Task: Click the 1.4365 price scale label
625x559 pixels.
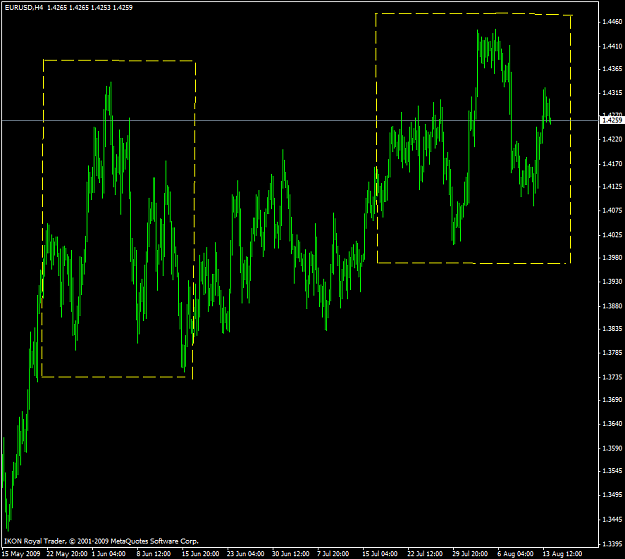Action: pos(612,69)
